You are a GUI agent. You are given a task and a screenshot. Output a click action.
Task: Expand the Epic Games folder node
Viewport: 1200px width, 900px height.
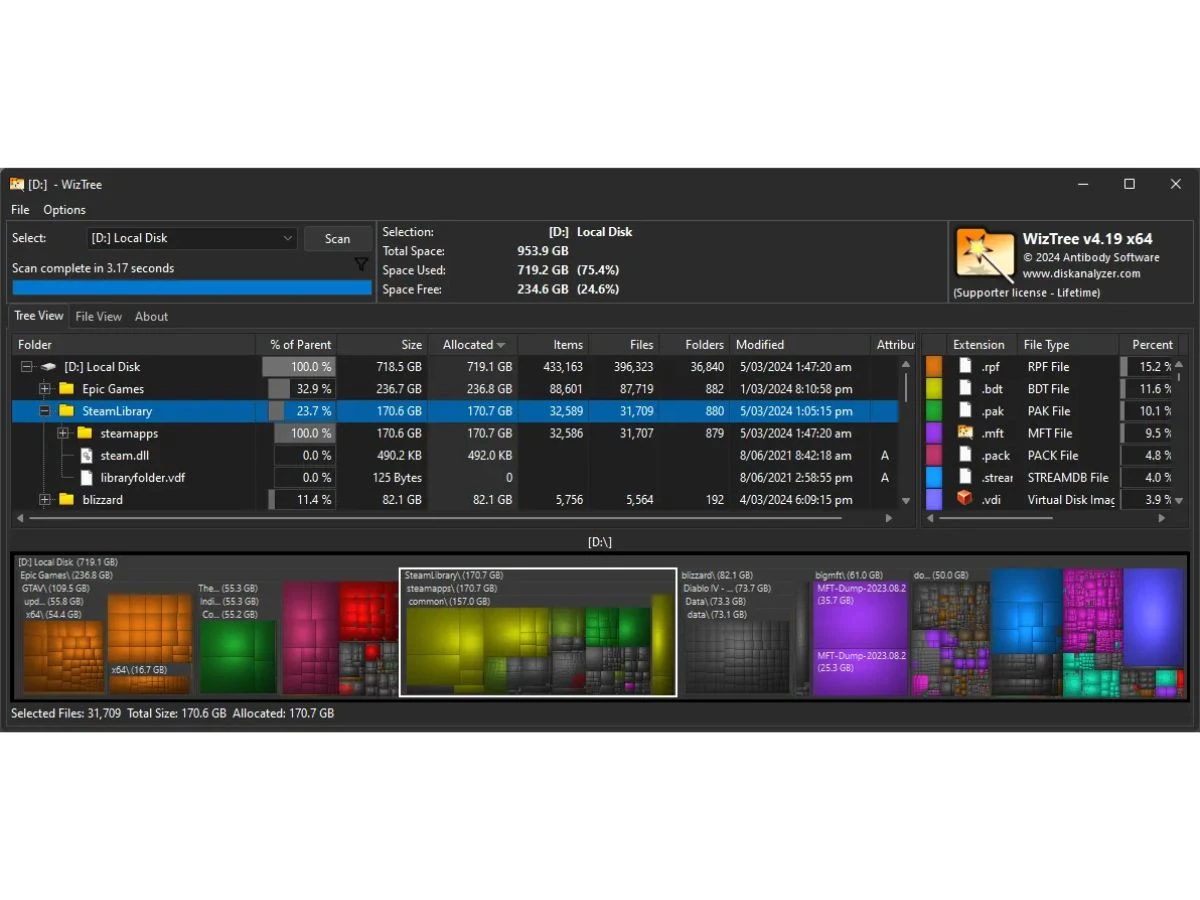(x=45, y=389)
